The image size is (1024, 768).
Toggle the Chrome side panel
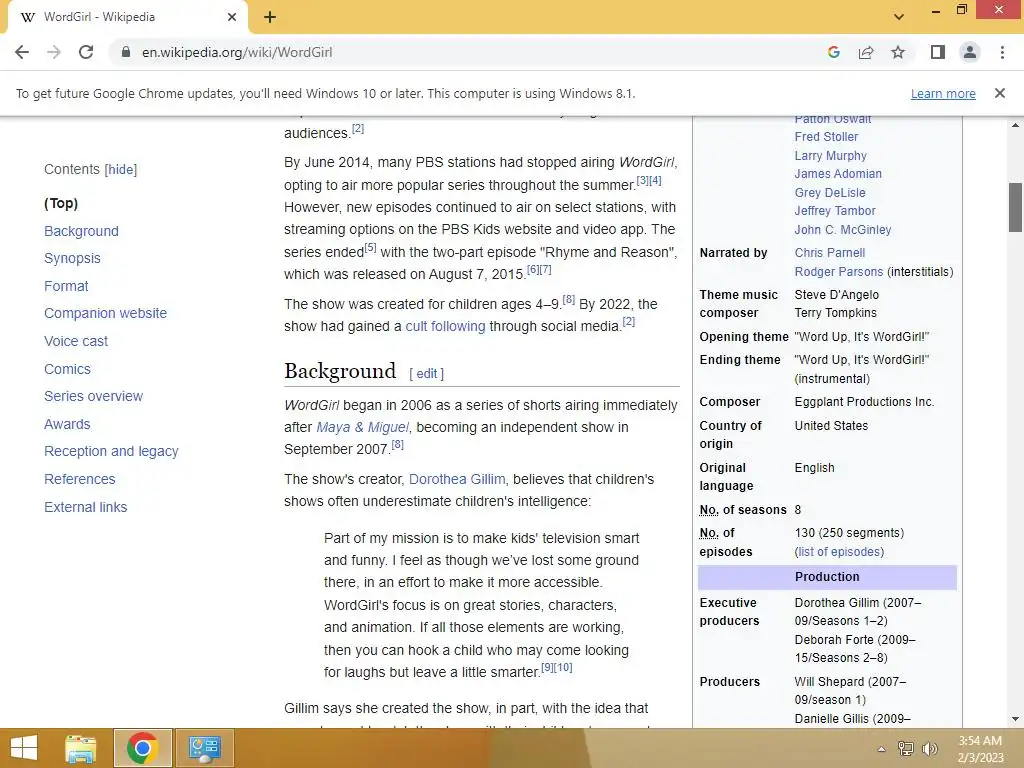click(938, 52)
